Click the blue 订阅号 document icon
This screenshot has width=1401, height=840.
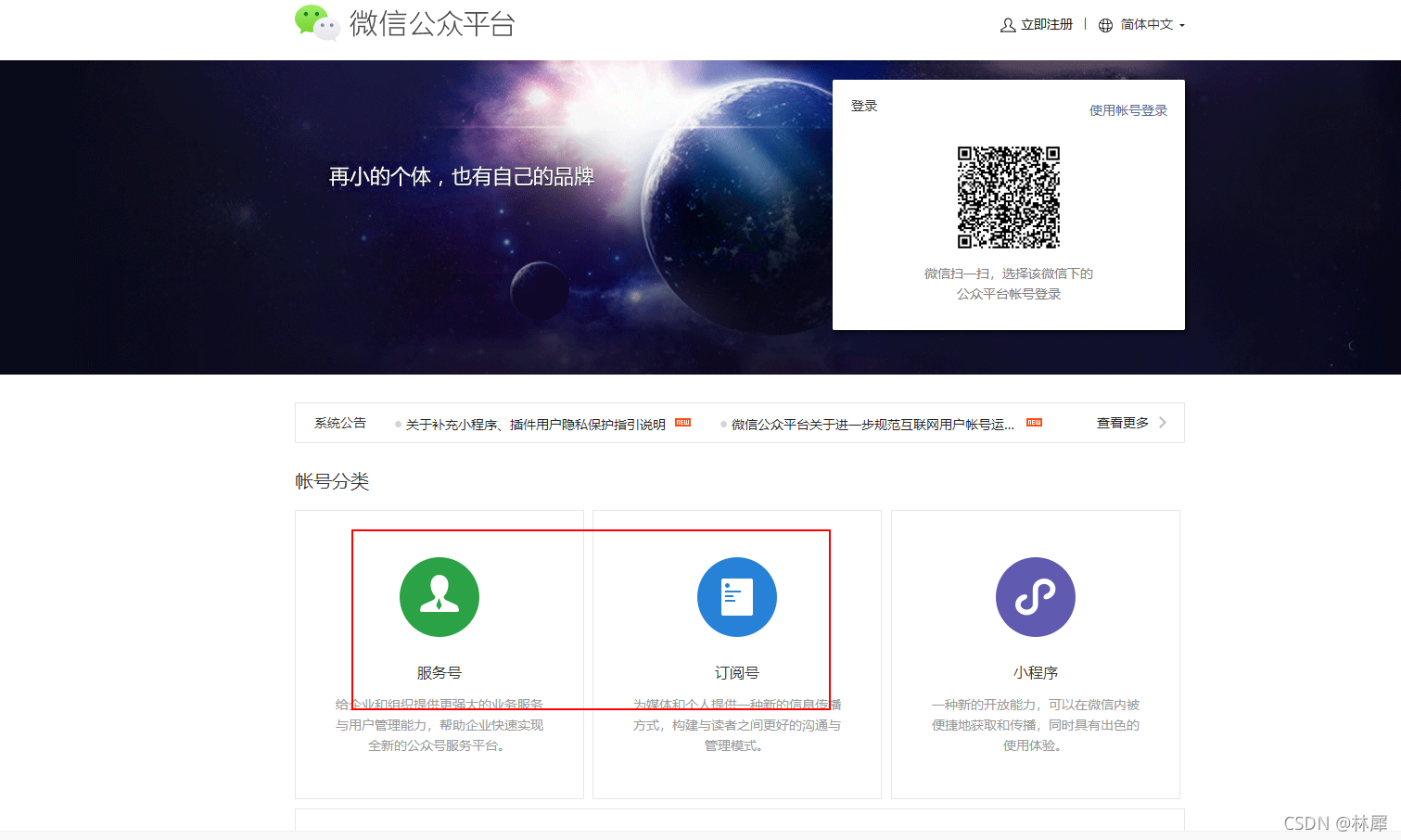(737, 597)
